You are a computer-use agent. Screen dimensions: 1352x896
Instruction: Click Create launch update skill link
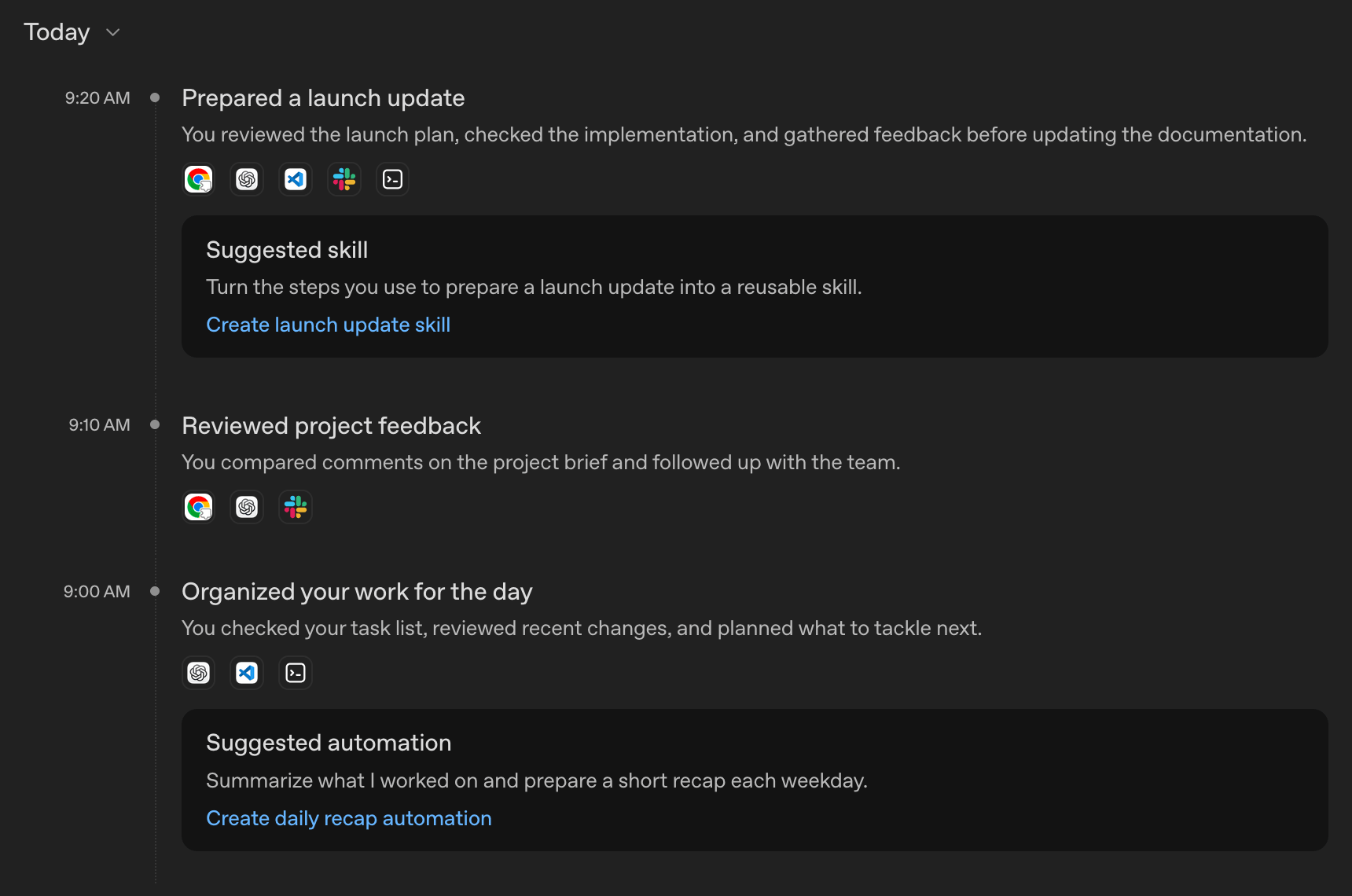(328, 325)
